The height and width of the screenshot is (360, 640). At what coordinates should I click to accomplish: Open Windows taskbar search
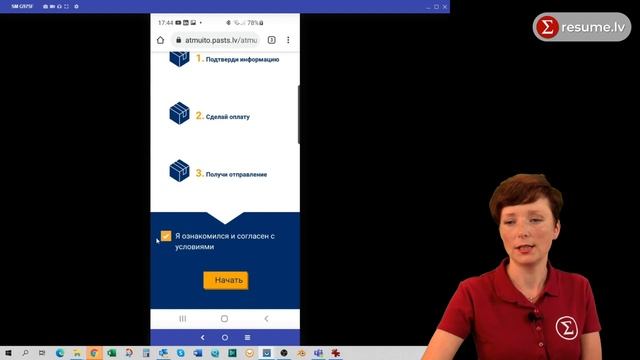click(x=25, y=353)
